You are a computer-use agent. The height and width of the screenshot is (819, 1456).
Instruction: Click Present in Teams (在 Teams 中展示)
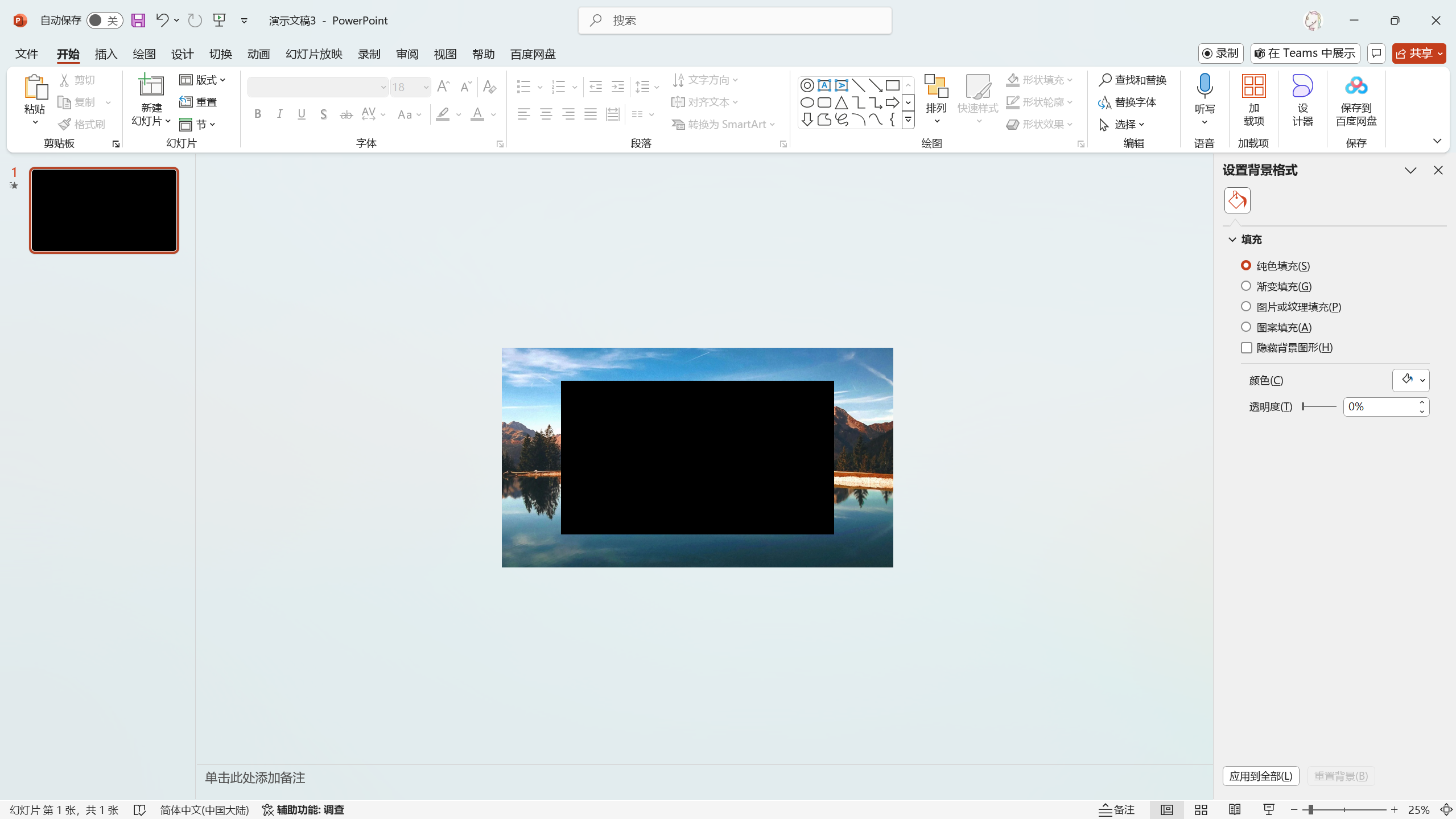click(1305, 53)
